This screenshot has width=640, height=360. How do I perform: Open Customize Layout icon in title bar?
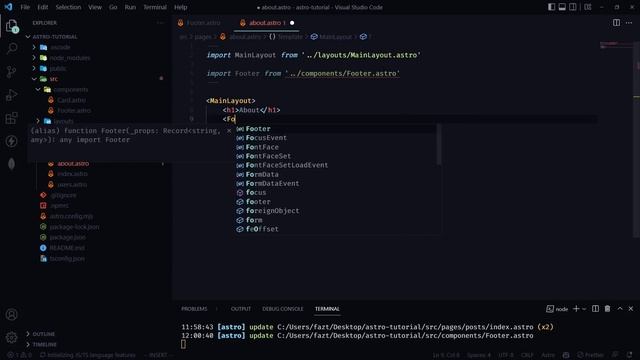tap(588, 7)
